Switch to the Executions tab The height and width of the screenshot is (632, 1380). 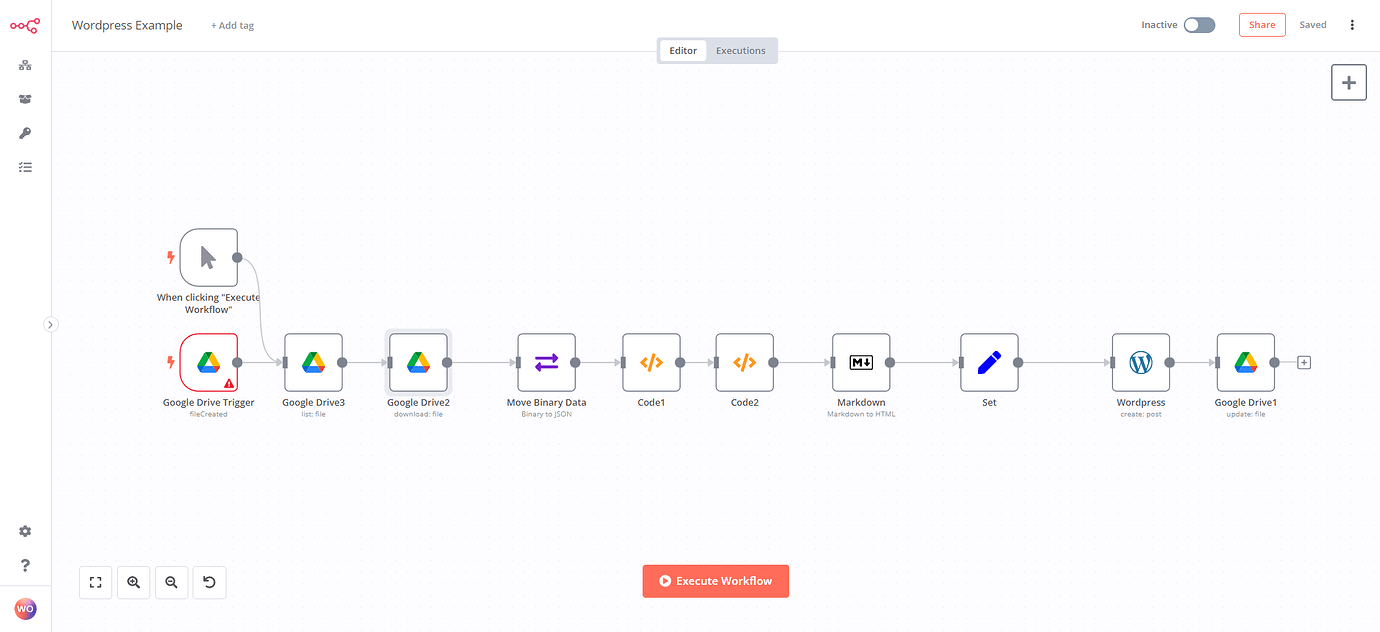click(740, 50)
